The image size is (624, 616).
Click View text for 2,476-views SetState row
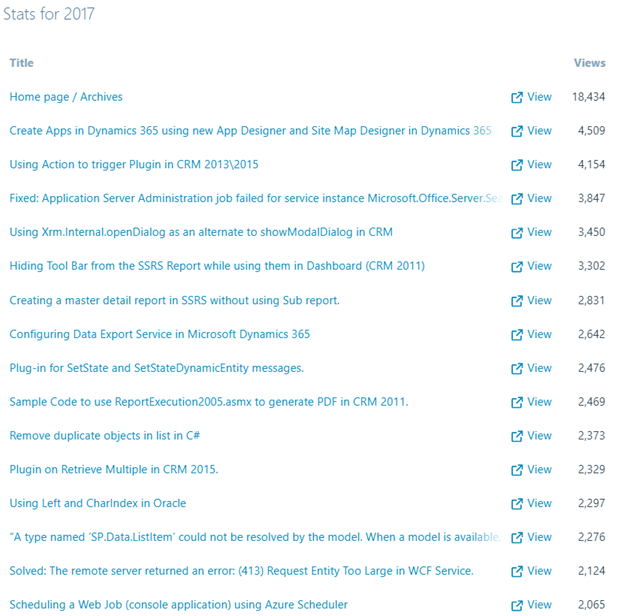(x=539, y=368)
